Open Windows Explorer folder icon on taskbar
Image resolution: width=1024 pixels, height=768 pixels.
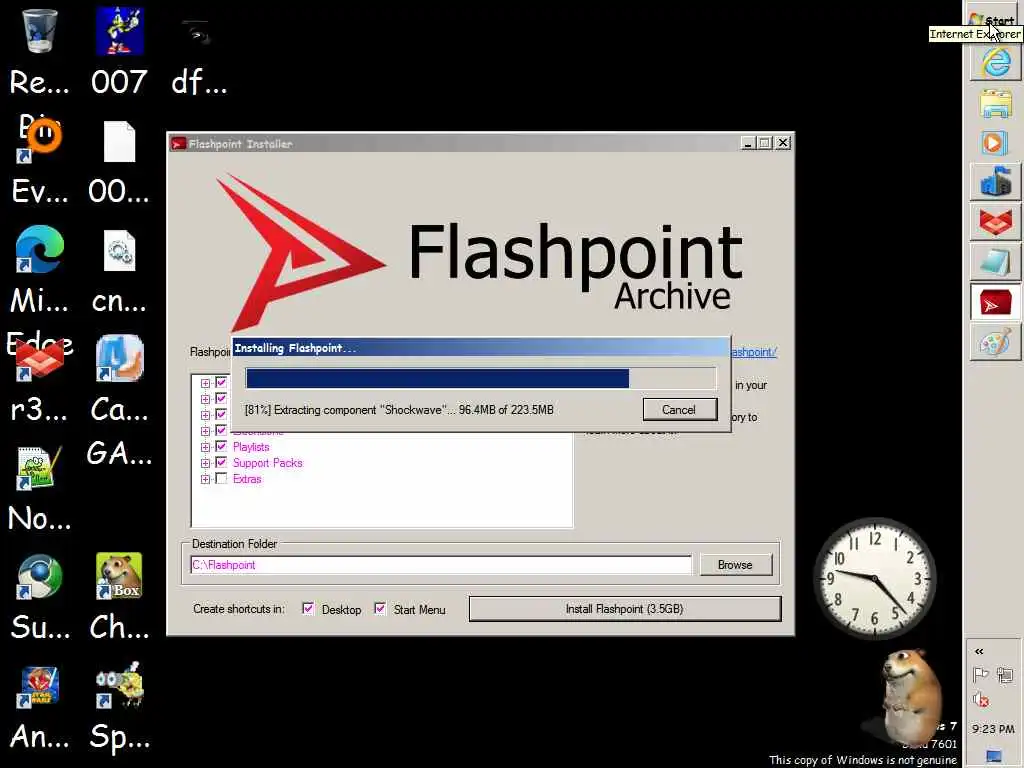point(995,104)
